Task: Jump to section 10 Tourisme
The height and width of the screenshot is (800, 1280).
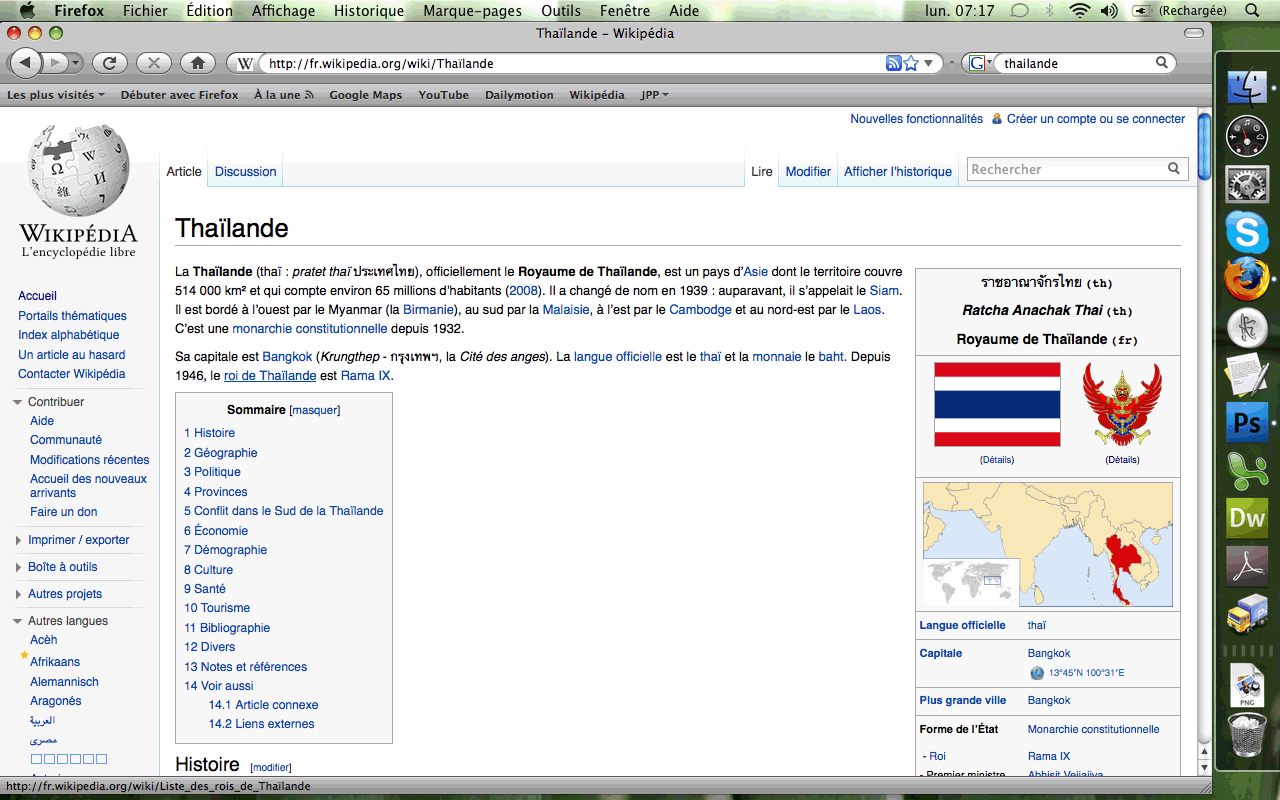Action: 217,608
